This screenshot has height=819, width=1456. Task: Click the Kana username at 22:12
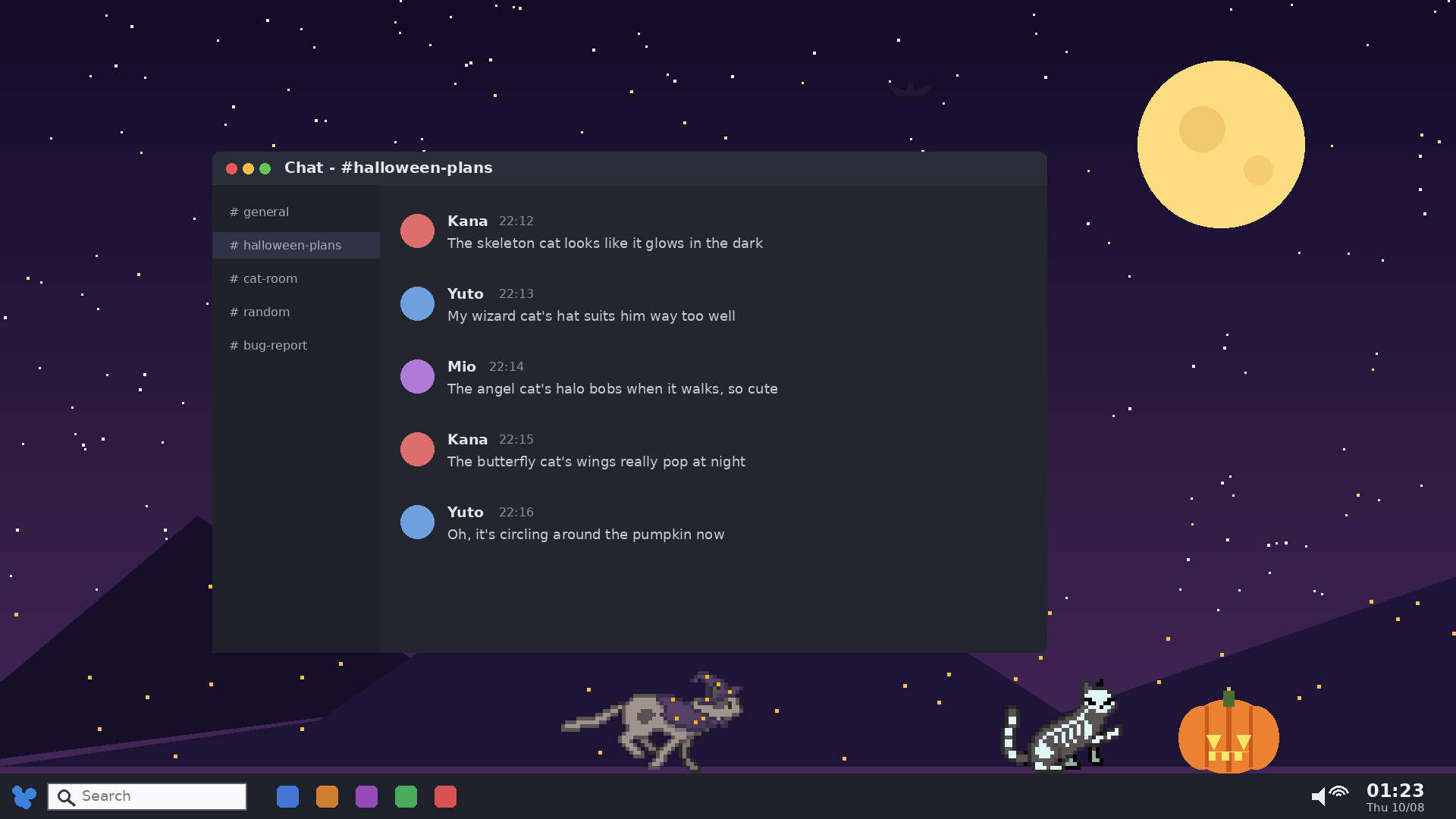point(467,221)
